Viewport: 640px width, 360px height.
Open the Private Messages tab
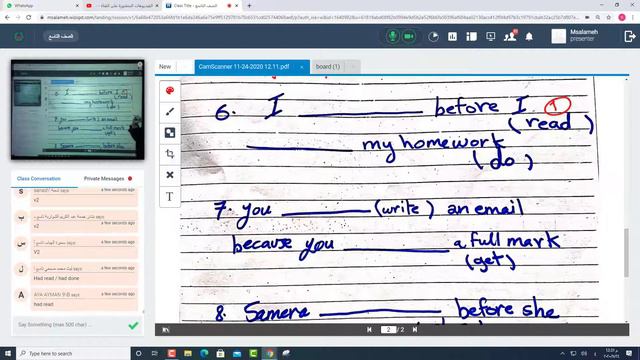click(x=104, y=179)
